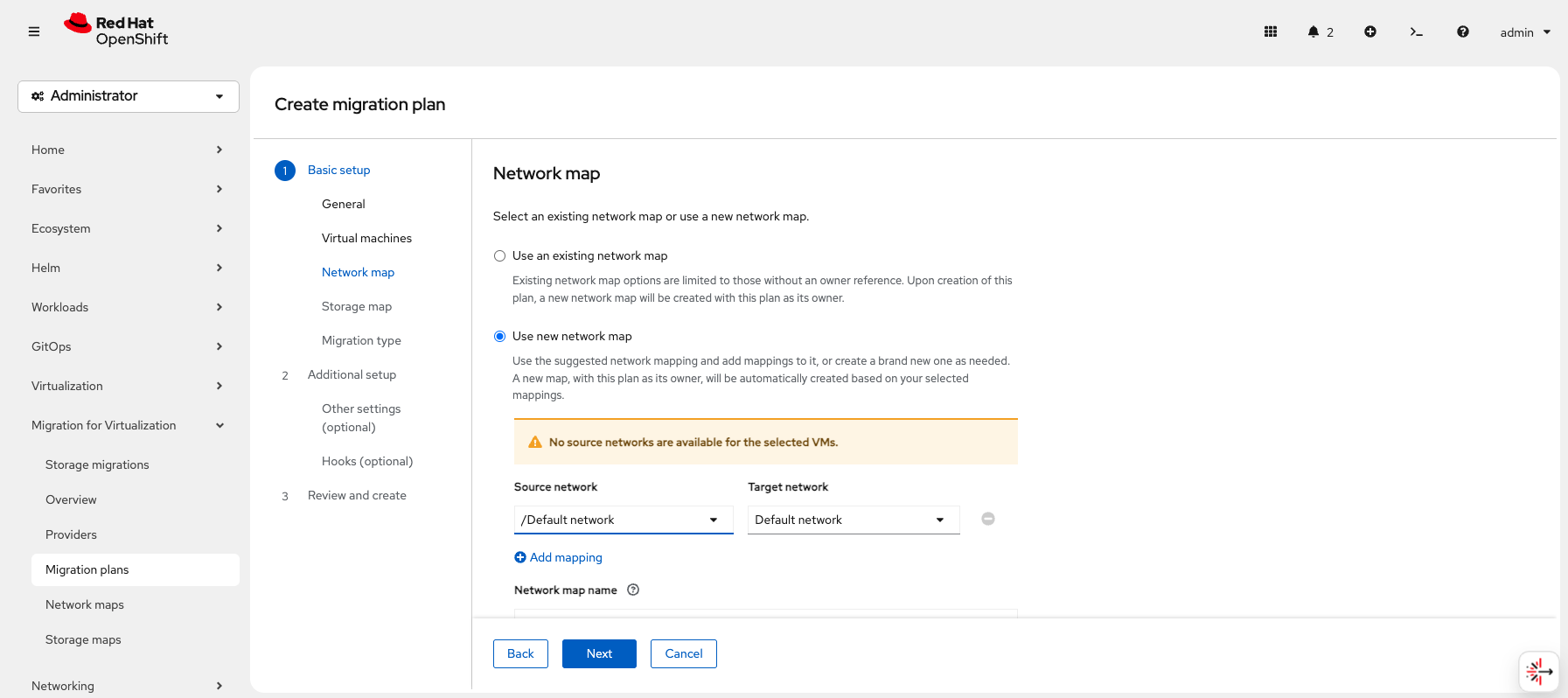Open the Target network dropdown

pos(853,520)
